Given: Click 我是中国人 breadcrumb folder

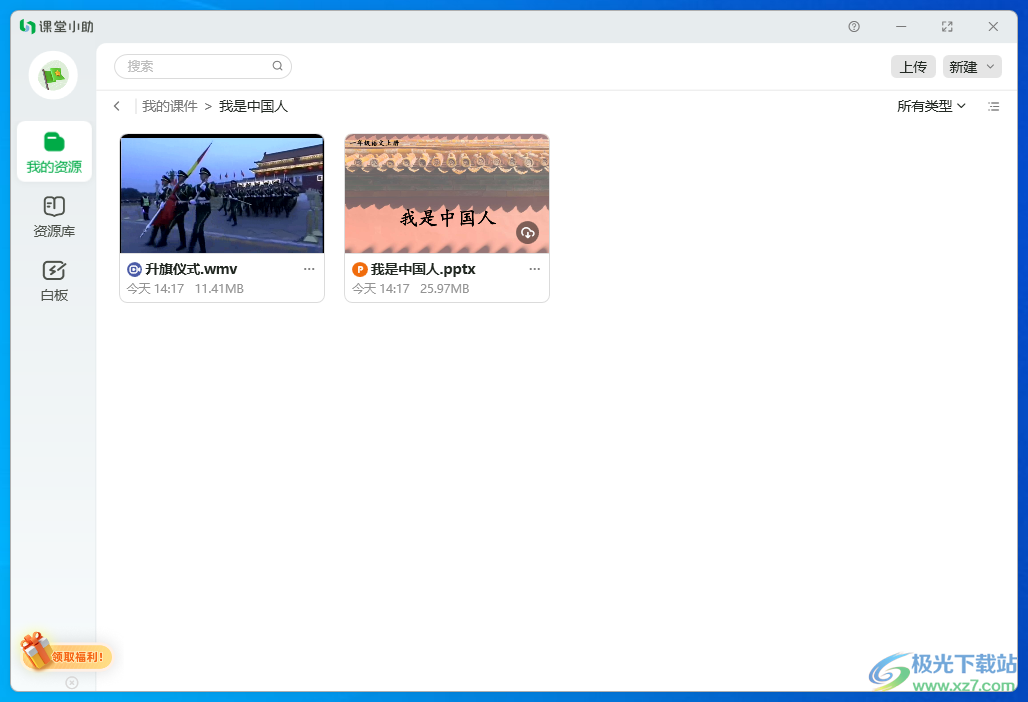Looking at the screenshot, I should (x=253, y=106).
